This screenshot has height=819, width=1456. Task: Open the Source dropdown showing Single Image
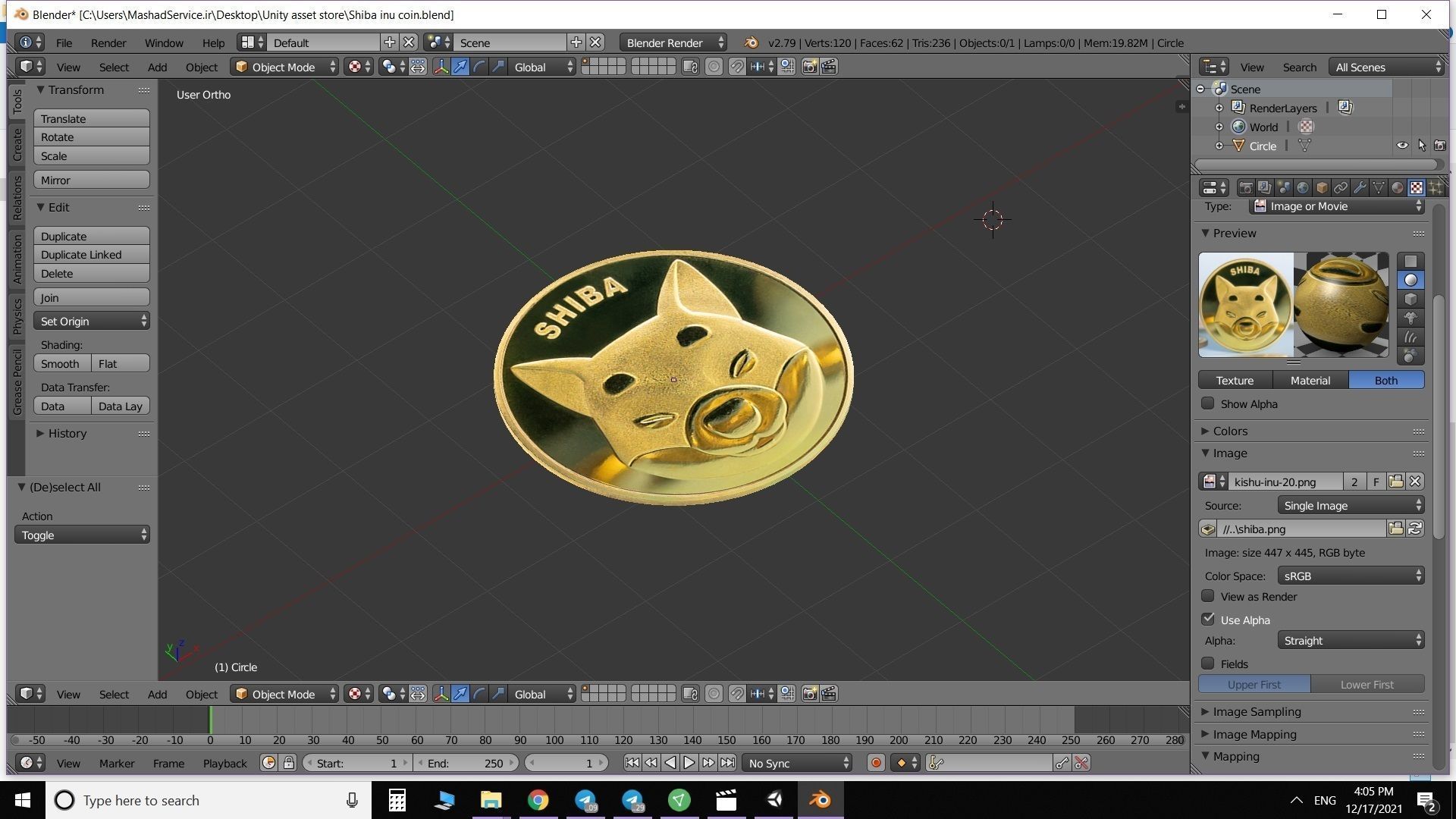coord(1351,505)
